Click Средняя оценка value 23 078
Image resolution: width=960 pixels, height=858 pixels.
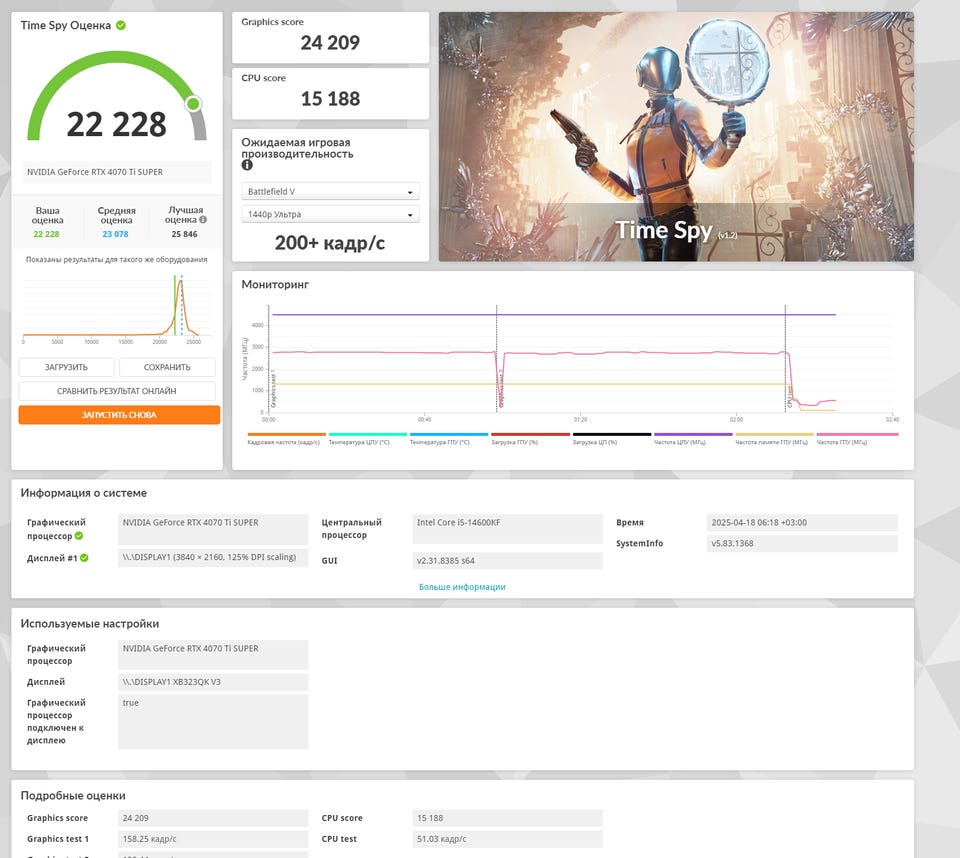pos(116,234)
